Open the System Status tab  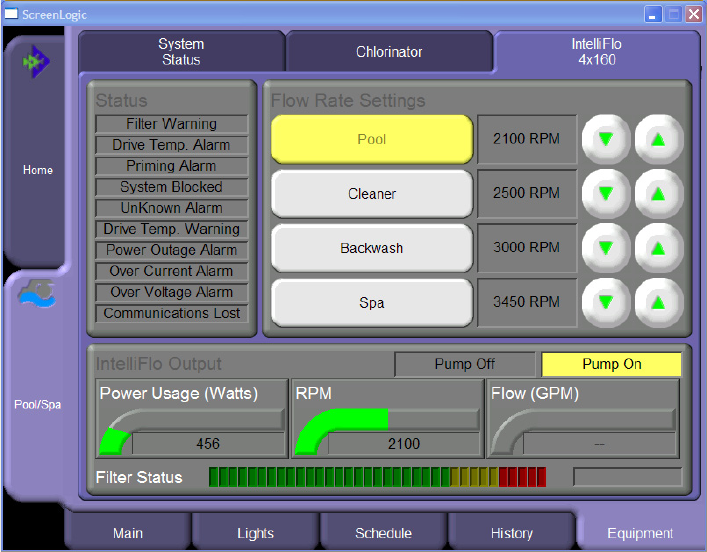(x=181, y=51)
